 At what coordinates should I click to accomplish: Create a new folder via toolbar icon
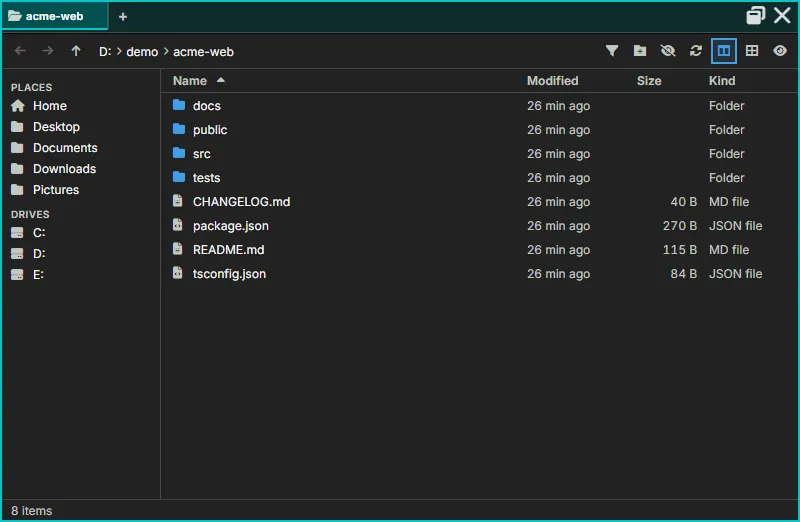click(640, 51)
